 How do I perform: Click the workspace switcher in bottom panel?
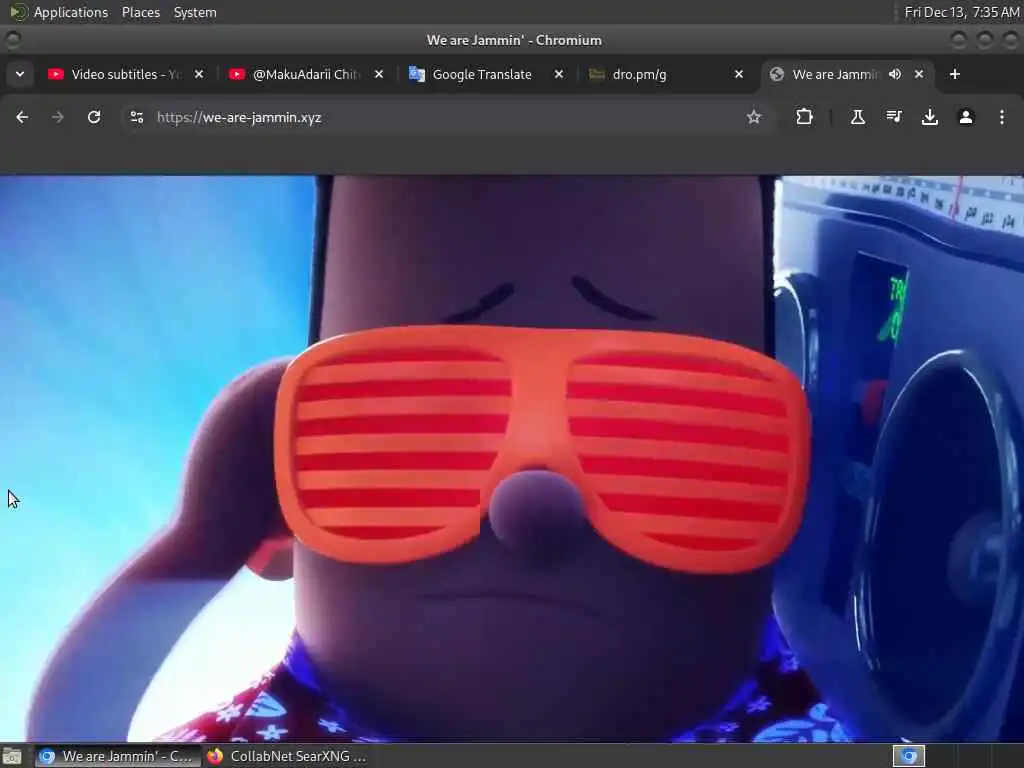tap(909, 756)
